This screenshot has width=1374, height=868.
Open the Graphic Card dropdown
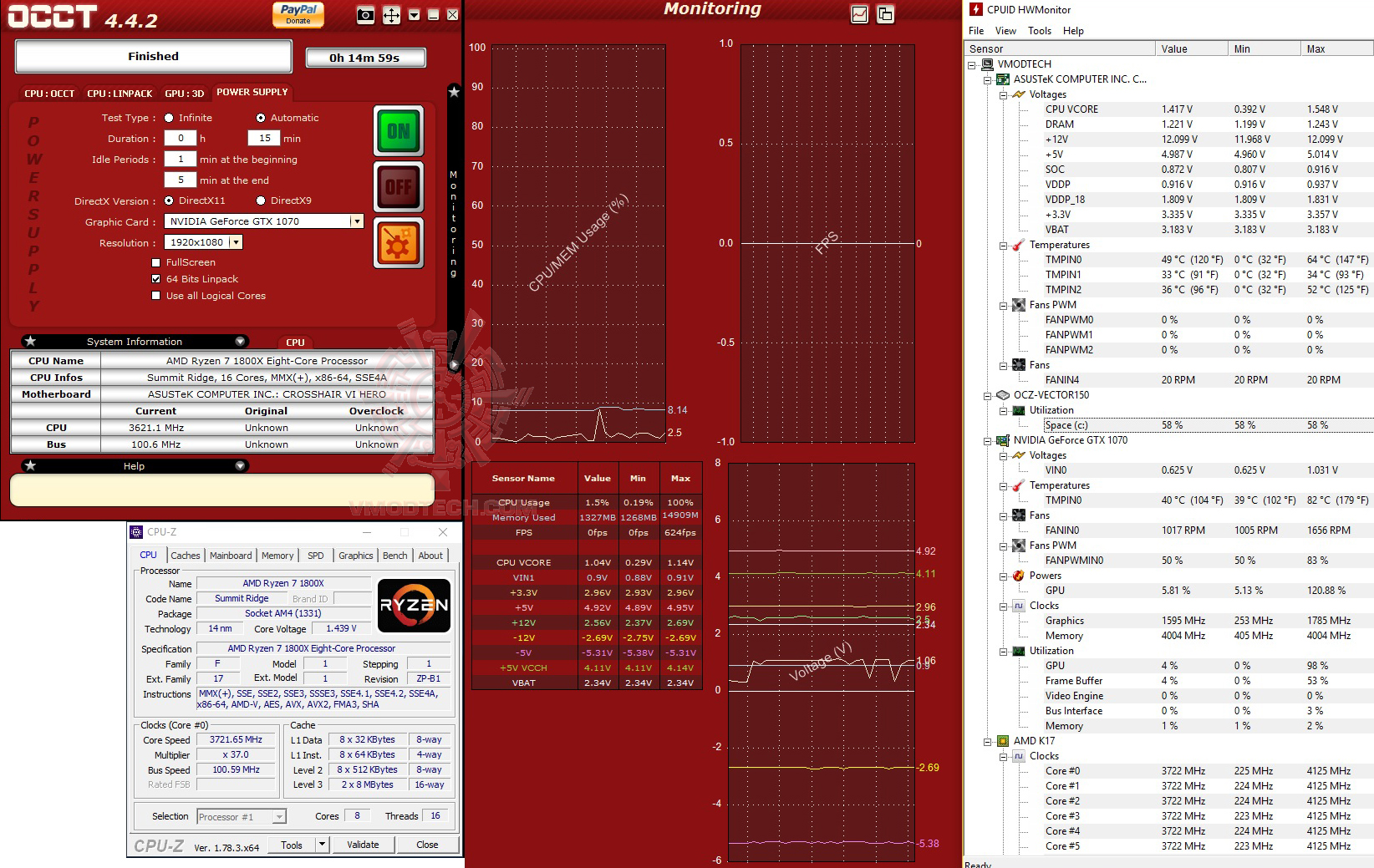[357, 221]
